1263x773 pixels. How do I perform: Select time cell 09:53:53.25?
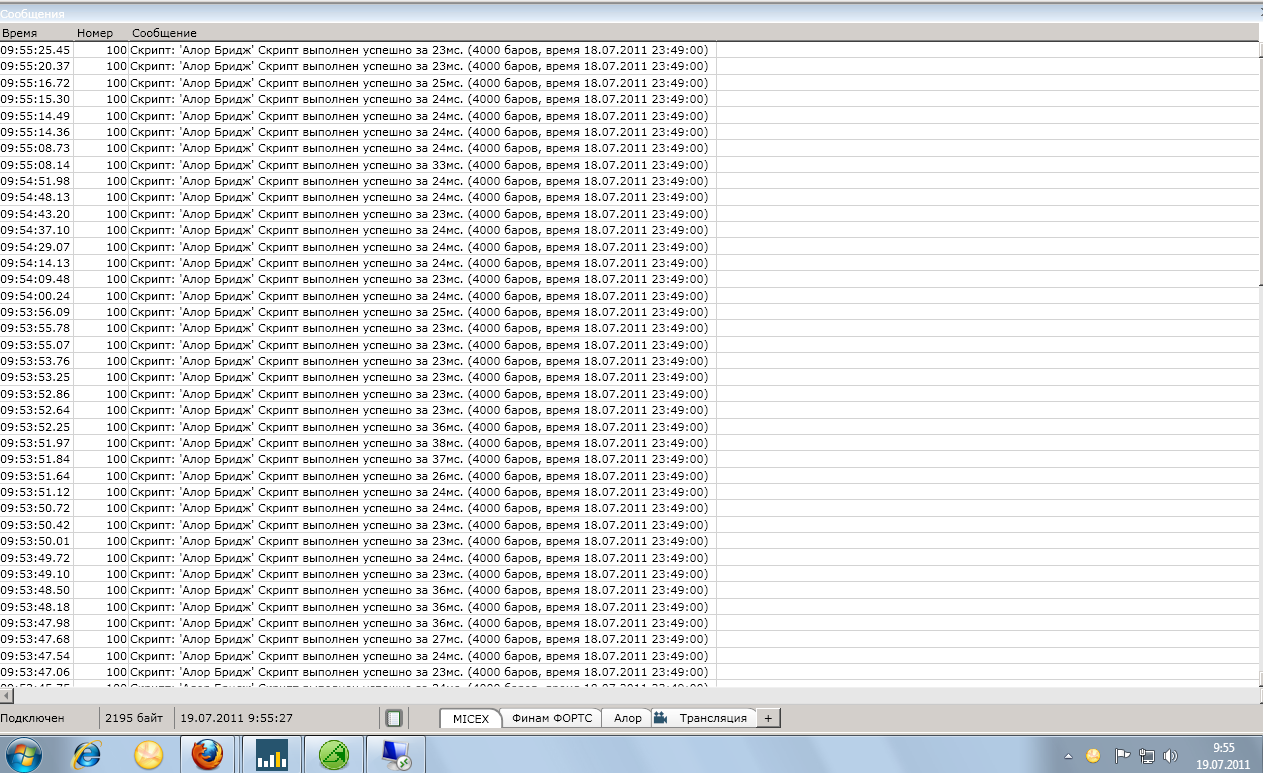(36, 377)
